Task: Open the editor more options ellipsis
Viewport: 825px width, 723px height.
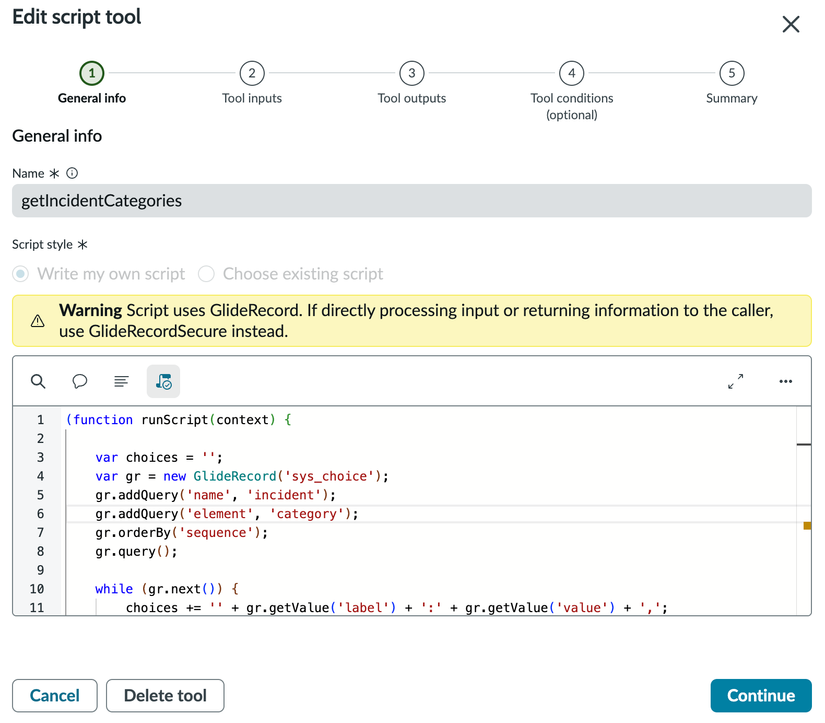Action: pyautogui.click(x=785, y=381)
